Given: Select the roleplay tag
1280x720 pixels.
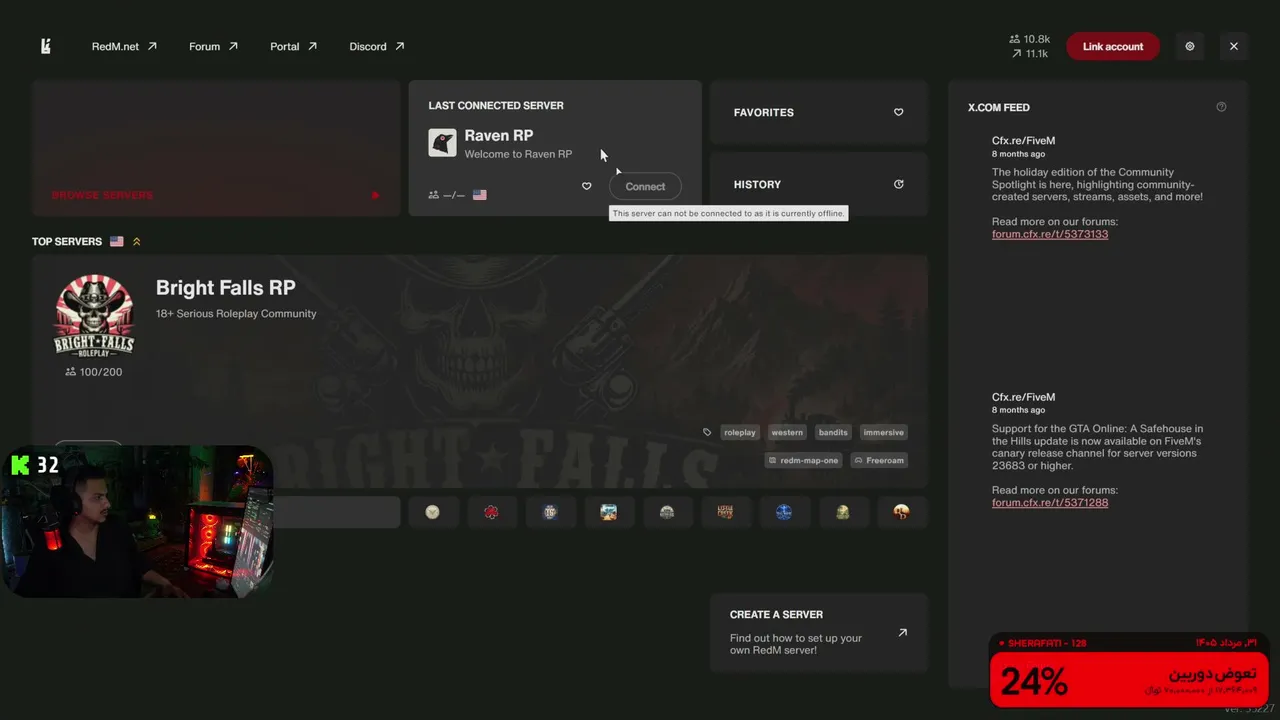Looking at the screenshot, I should point(740,432).
